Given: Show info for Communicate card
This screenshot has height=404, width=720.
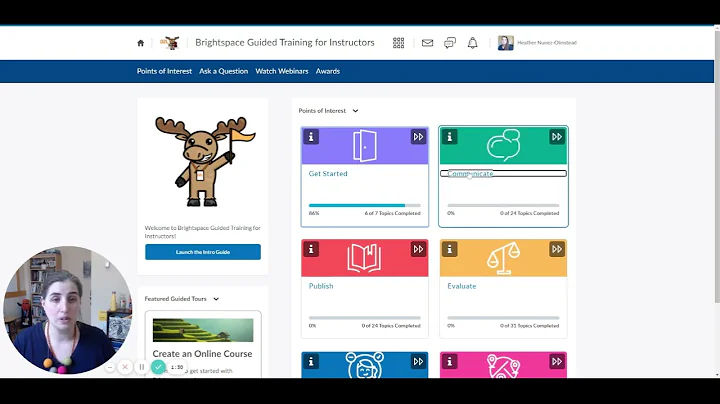Looking at the screenshot, I should [x=450, y=137].
